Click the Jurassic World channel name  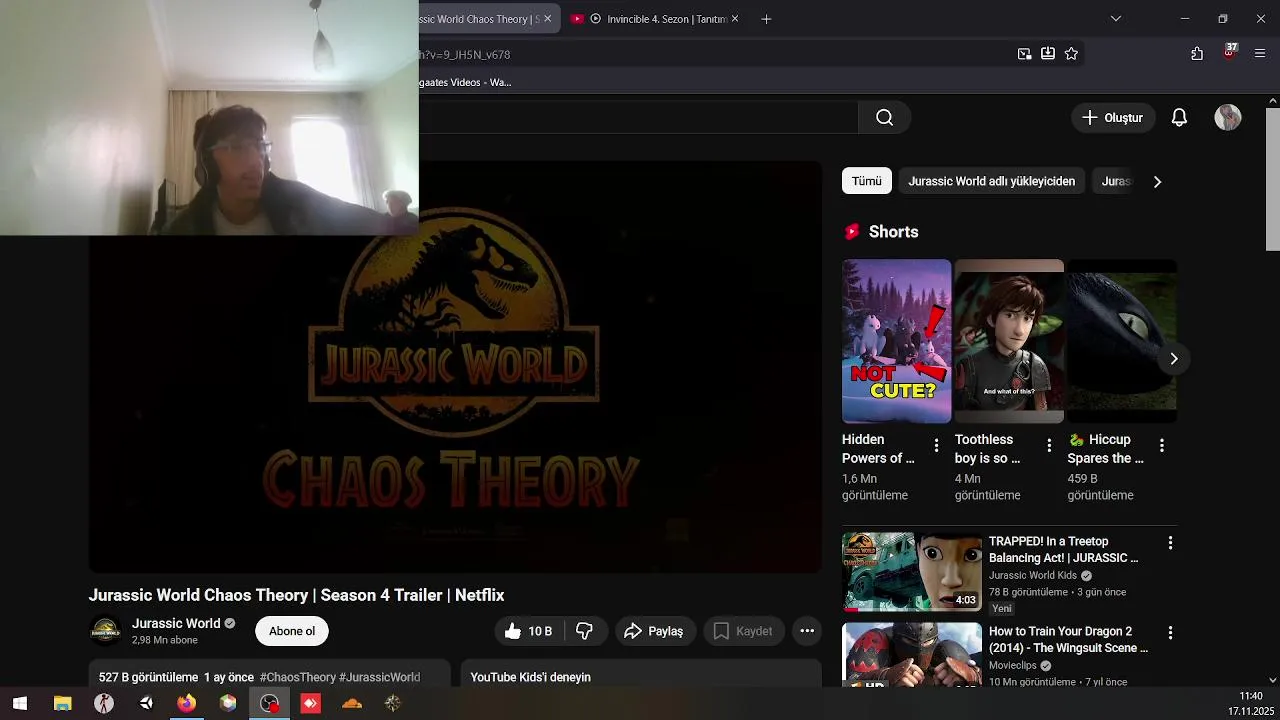click(x=176, y=623)
